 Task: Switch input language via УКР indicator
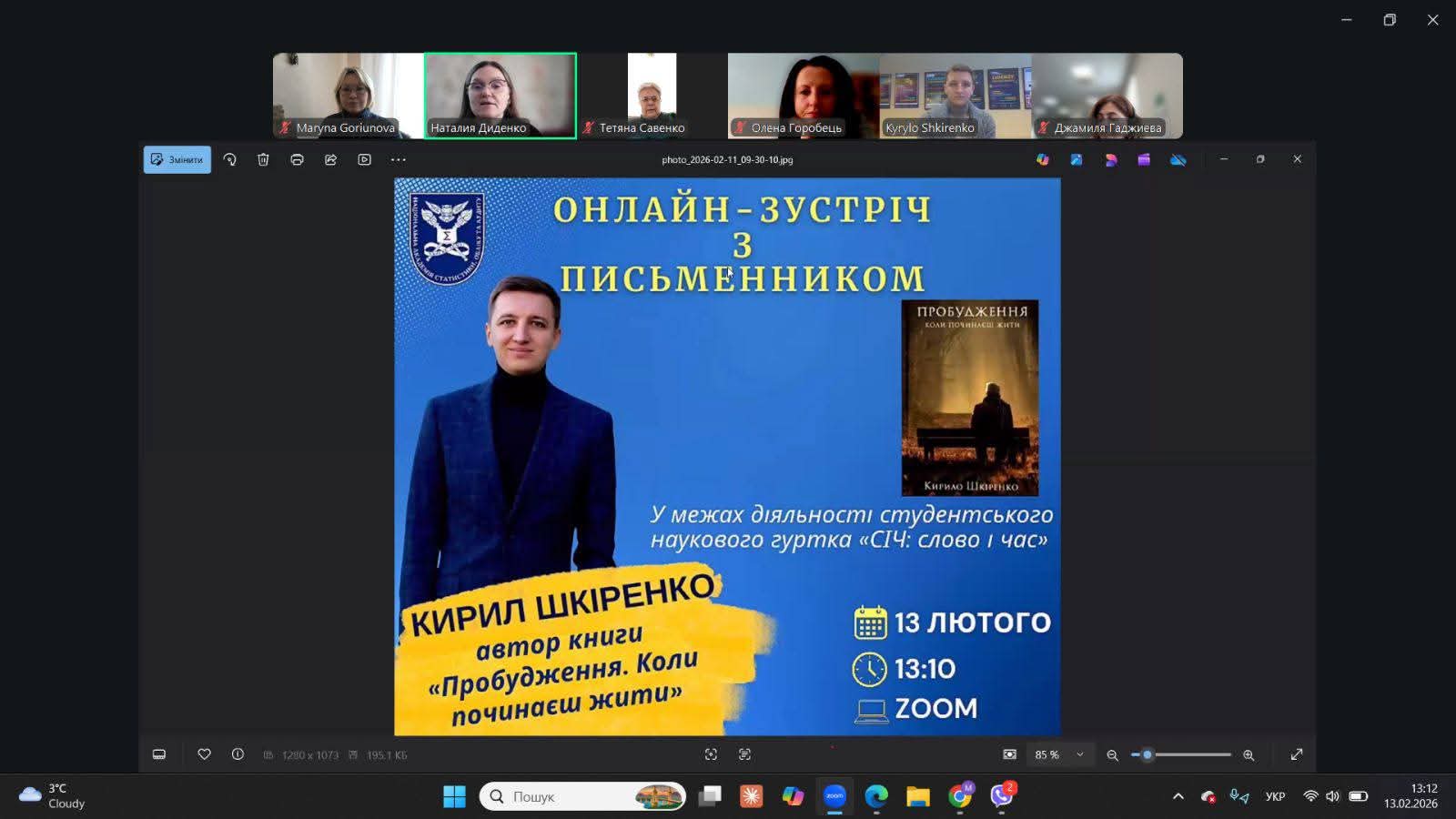point(1275,796)
